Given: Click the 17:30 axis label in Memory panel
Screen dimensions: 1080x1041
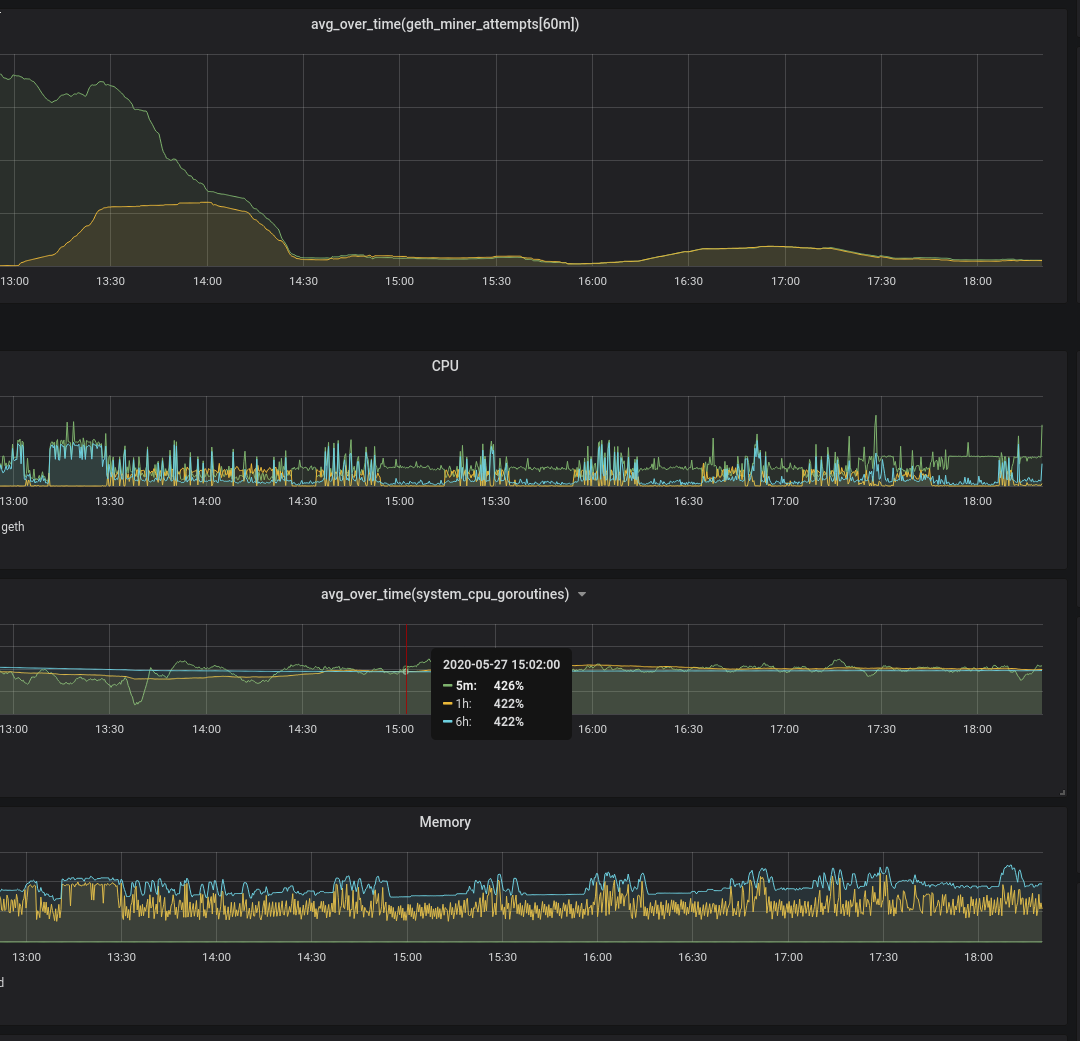Looking at the screenshot, I should (883, 957).
